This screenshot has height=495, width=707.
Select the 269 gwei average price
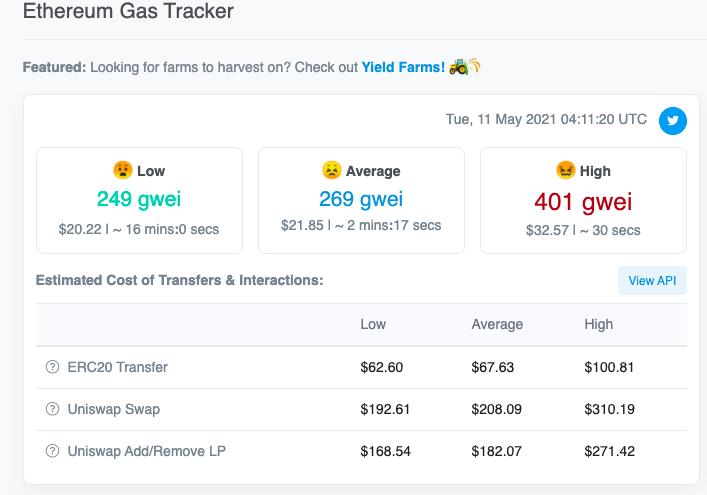pos(361,200)
